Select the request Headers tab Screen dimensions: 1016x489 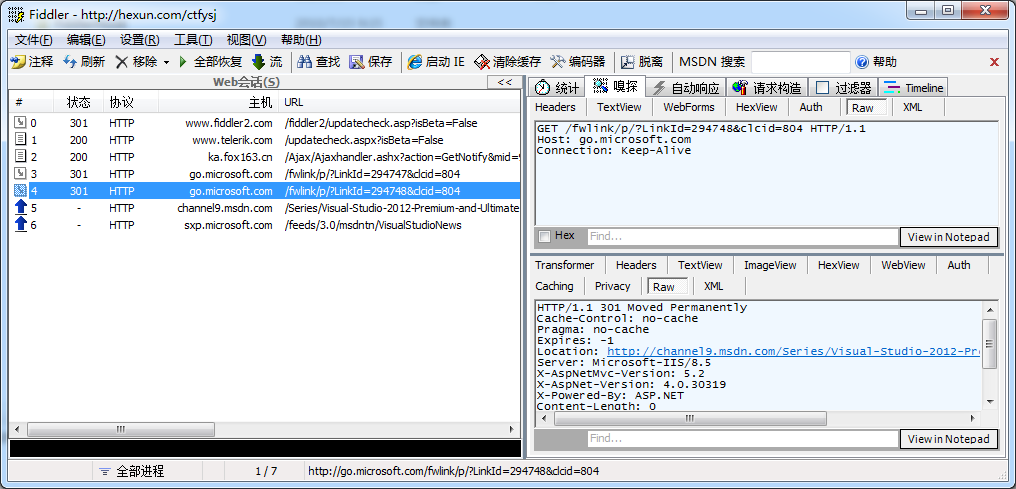coord(555,108)
